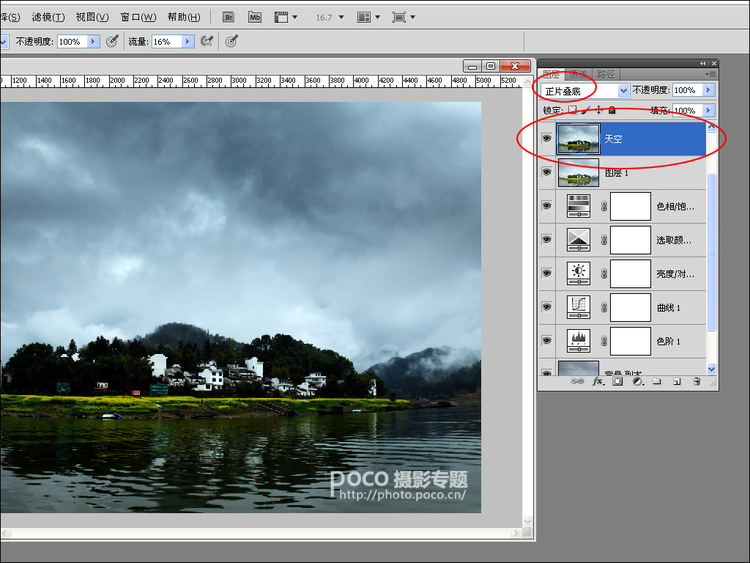
Task: Hide the 图层 1 layer
Action: 547,172
